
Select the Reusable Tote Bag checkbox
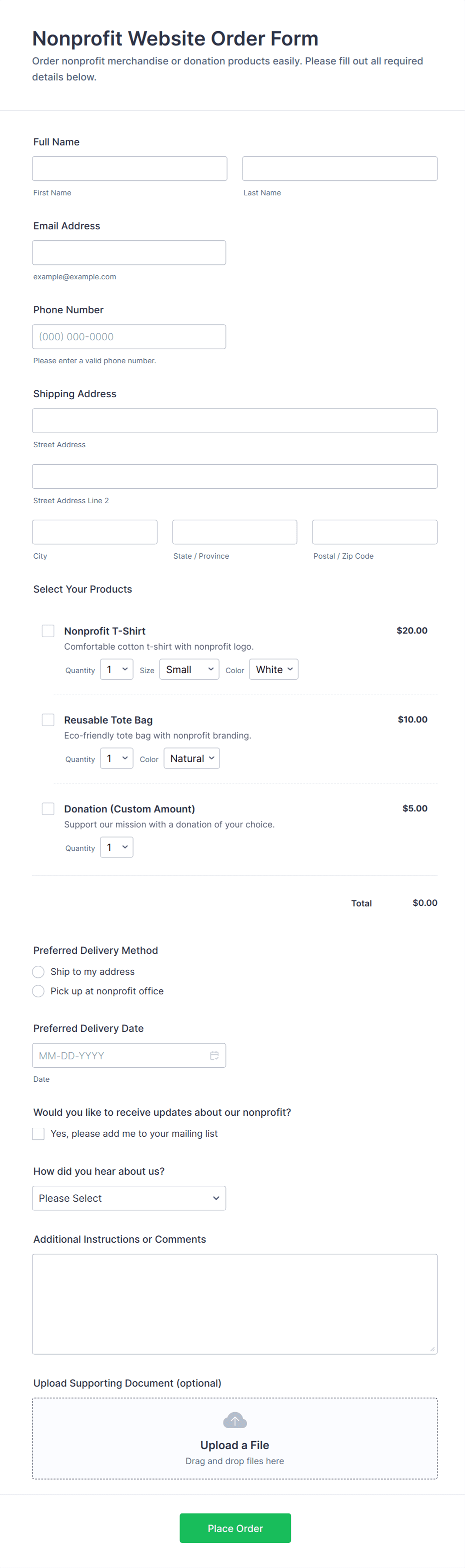tap(48, 720)
